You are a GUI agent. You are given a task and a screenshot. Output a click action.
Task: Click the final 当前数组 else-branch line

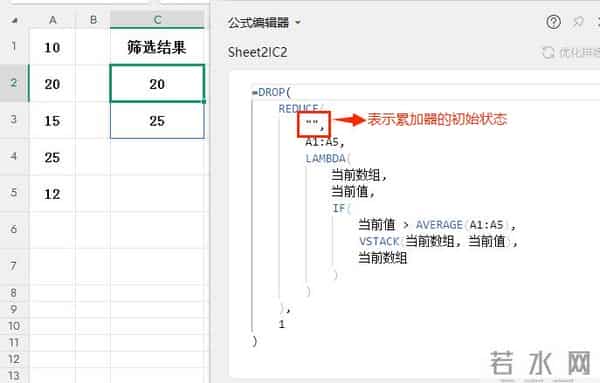383,258
